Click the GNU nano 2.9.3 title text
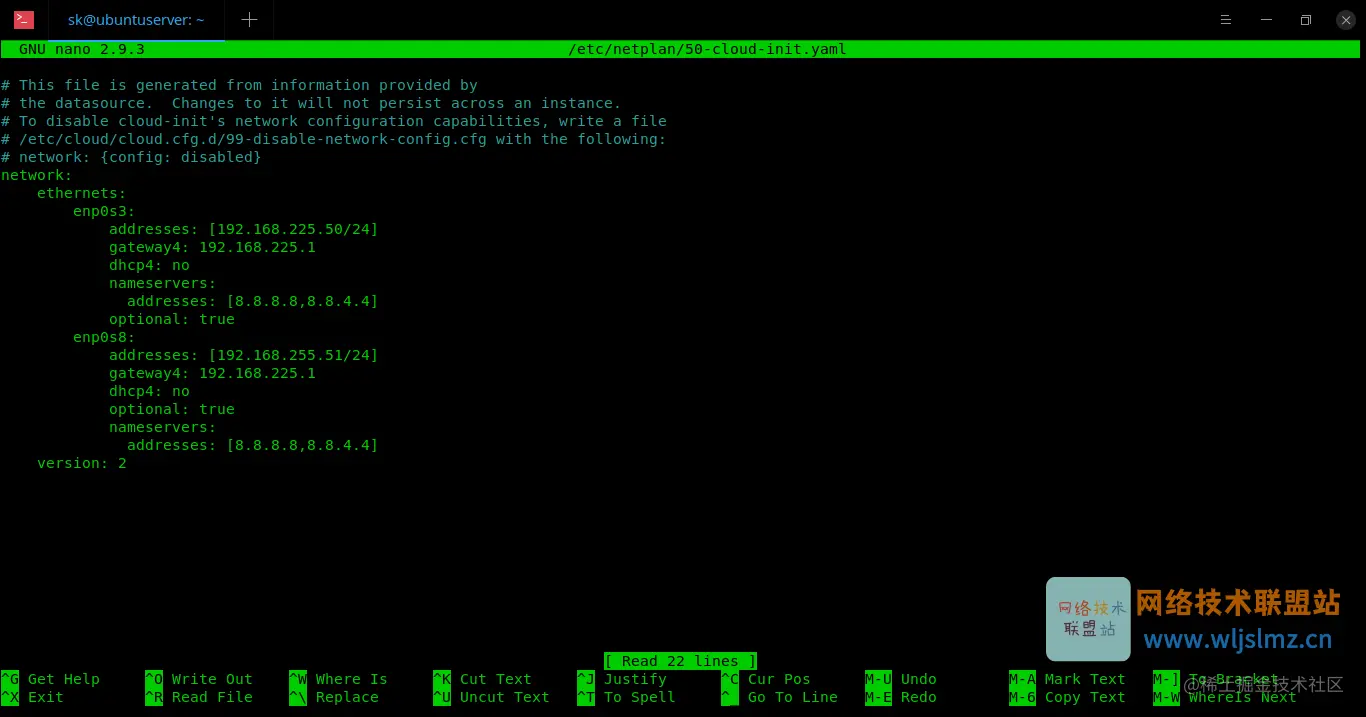The height and width of the screenshot is (717, 1366). 82,49
